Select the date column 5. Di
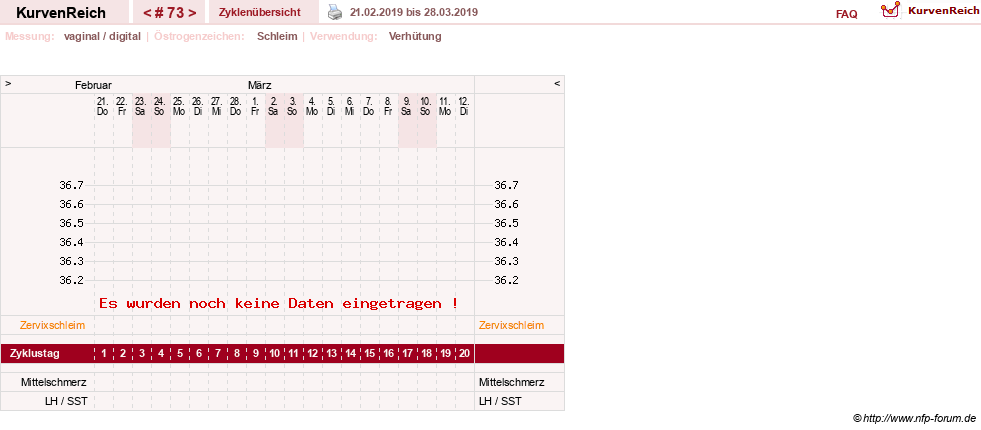Viewport: 981px width, 430px height. (331, 106)
